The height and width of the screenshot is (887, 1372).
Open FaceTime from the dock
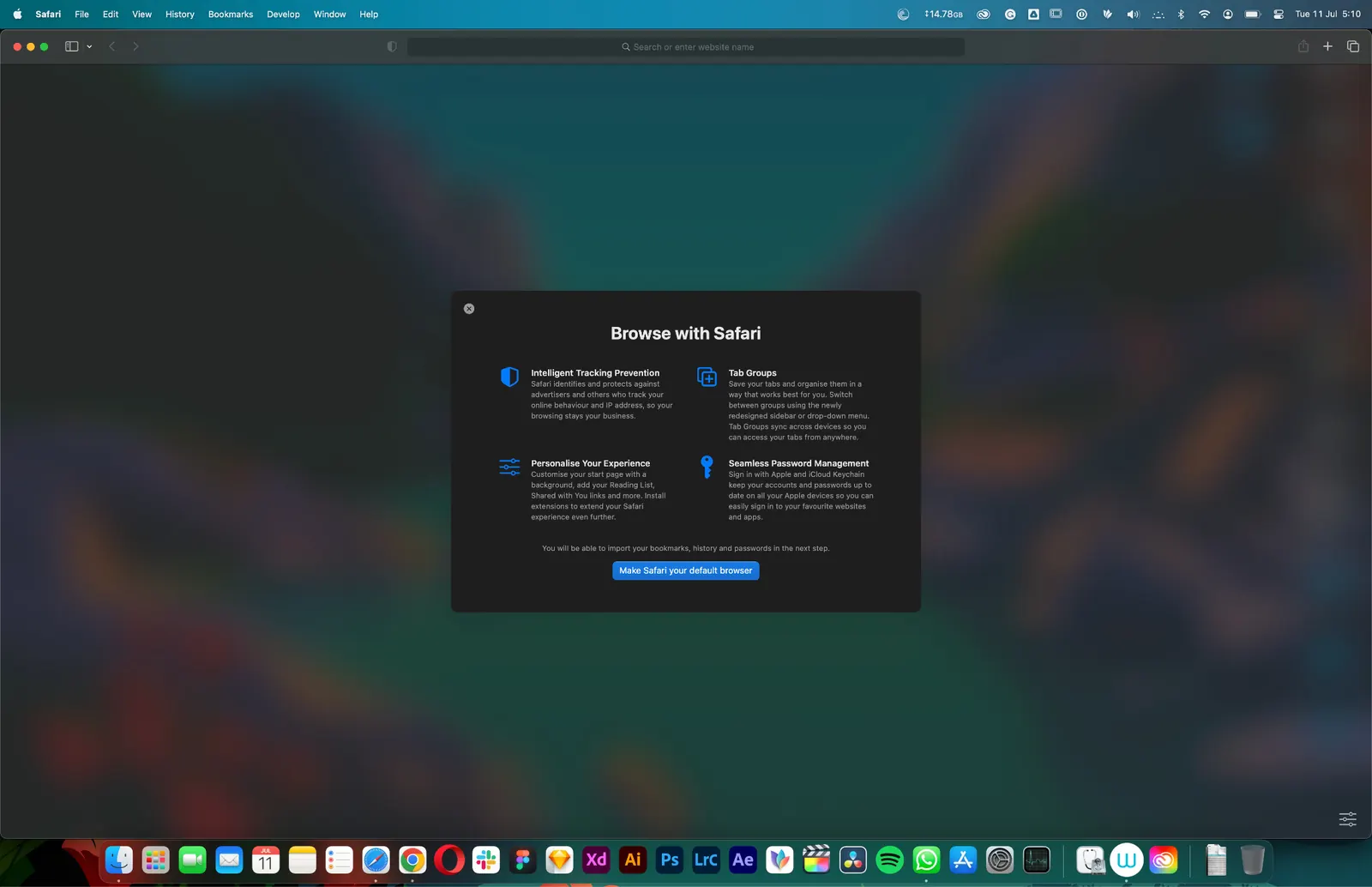(x=192, y=860)
